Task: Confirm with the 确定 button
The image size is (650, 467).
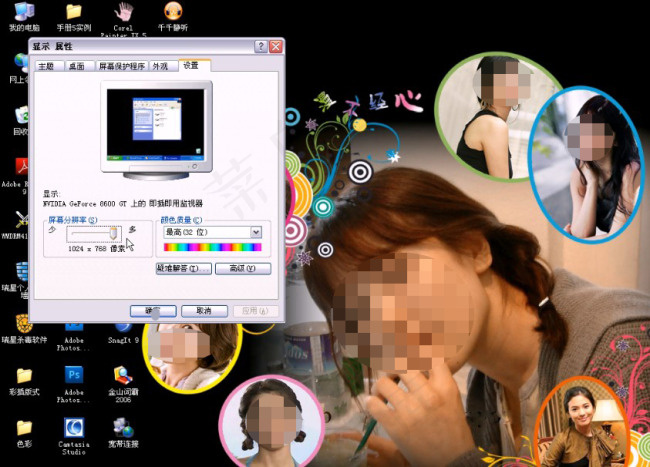Action: pyautogui.click(x=153, y=311)
